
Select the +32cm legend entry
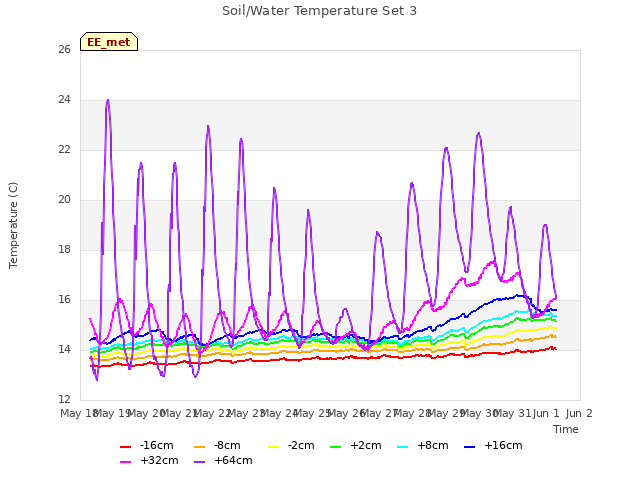(149, 460)
